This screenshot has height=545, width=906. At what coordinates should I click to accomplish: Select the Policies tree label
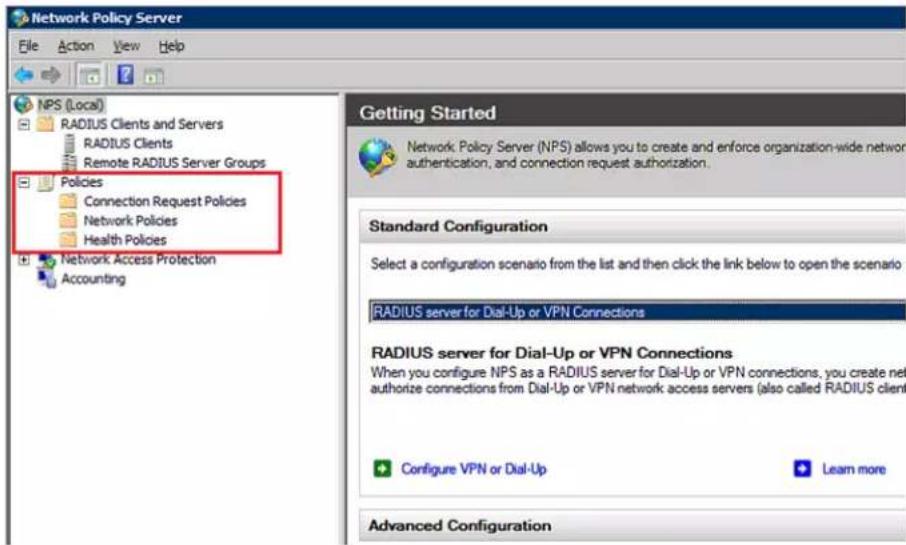click(81, 182)
